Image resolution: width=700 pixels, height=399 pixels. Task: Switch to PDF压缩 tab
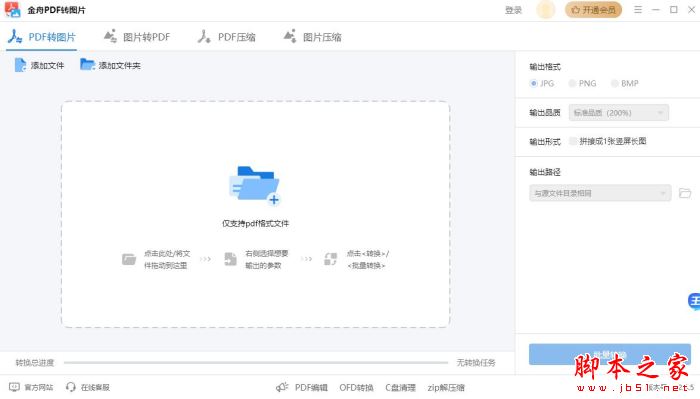tap(227, 37)
